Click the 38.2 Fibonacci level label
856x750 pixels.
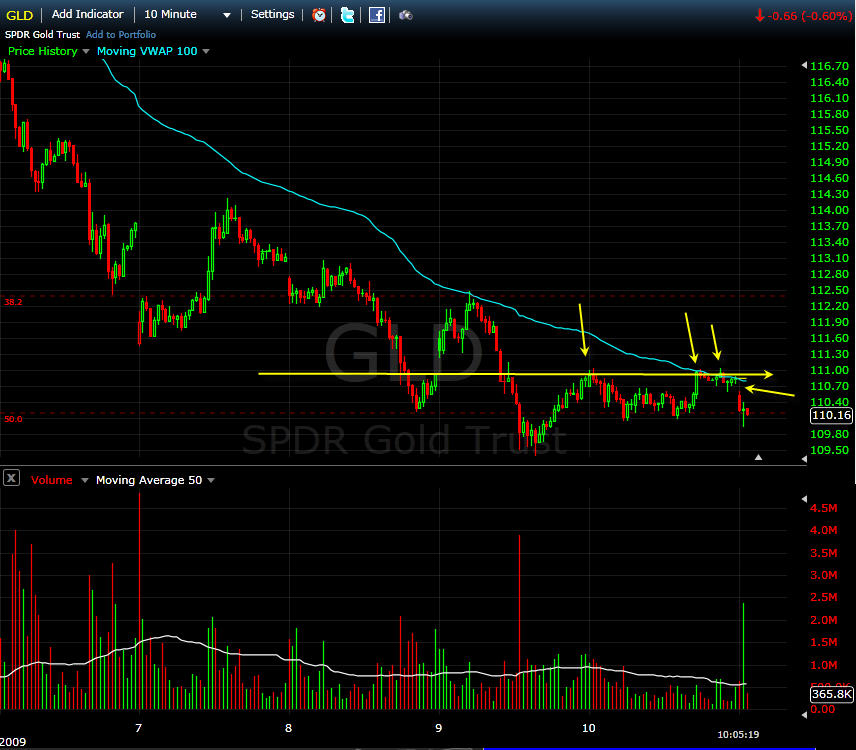(13, 302)
